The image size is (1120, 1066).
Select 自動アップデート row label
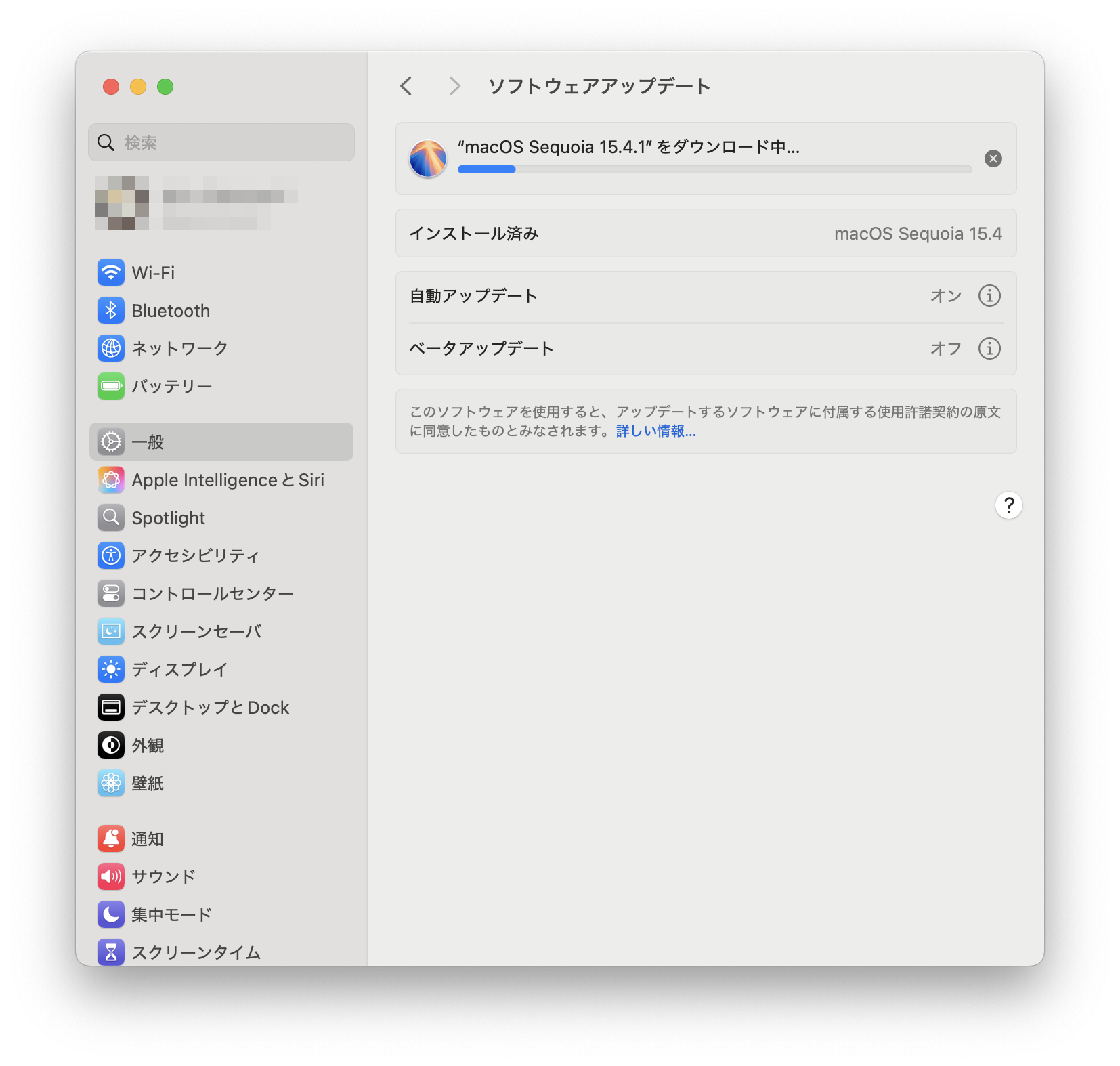[474, 296]
